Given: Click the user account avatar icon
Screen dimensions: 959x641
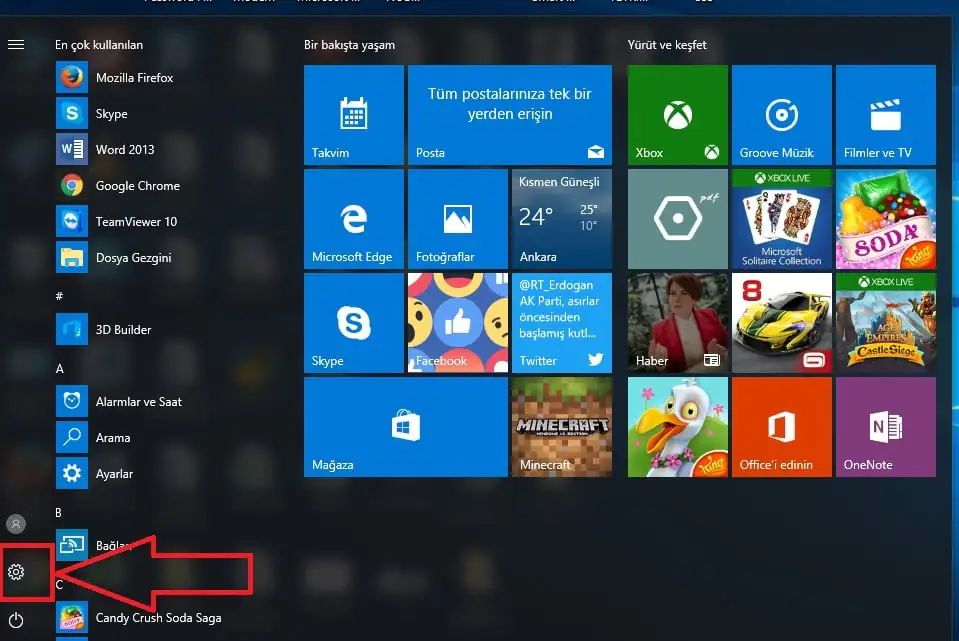Looking at the screenshot, I should click(x=15, y=523).
